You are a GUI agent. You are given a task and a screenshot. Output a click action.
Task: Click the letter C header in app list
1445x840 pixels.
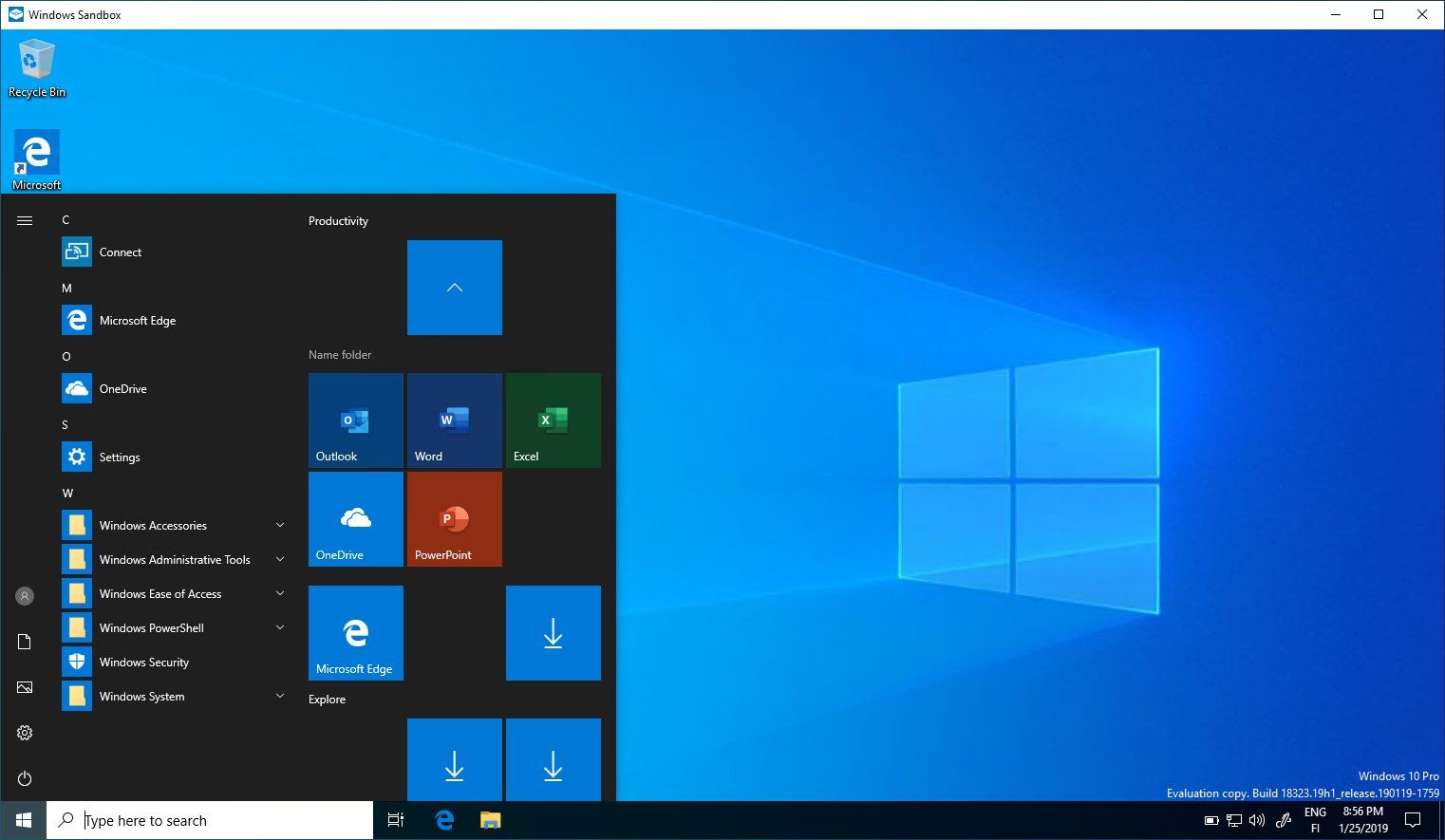[66, 219]
